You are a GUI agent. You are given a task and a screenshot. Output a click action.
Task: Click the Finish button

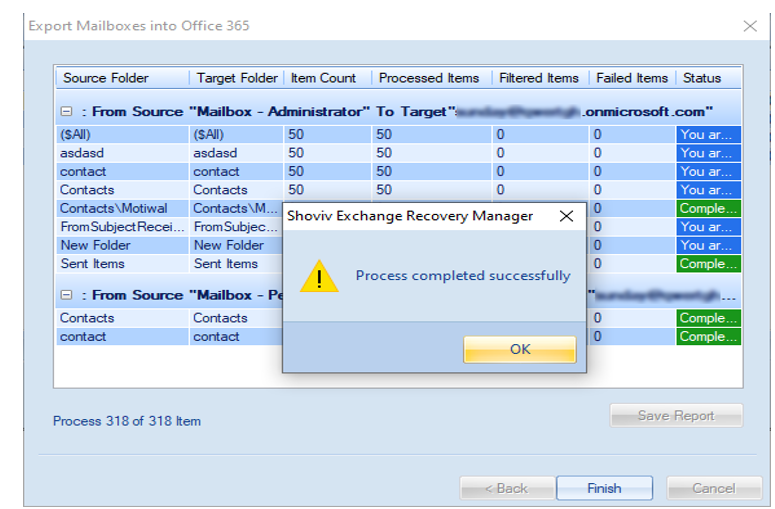pos(604,488)
